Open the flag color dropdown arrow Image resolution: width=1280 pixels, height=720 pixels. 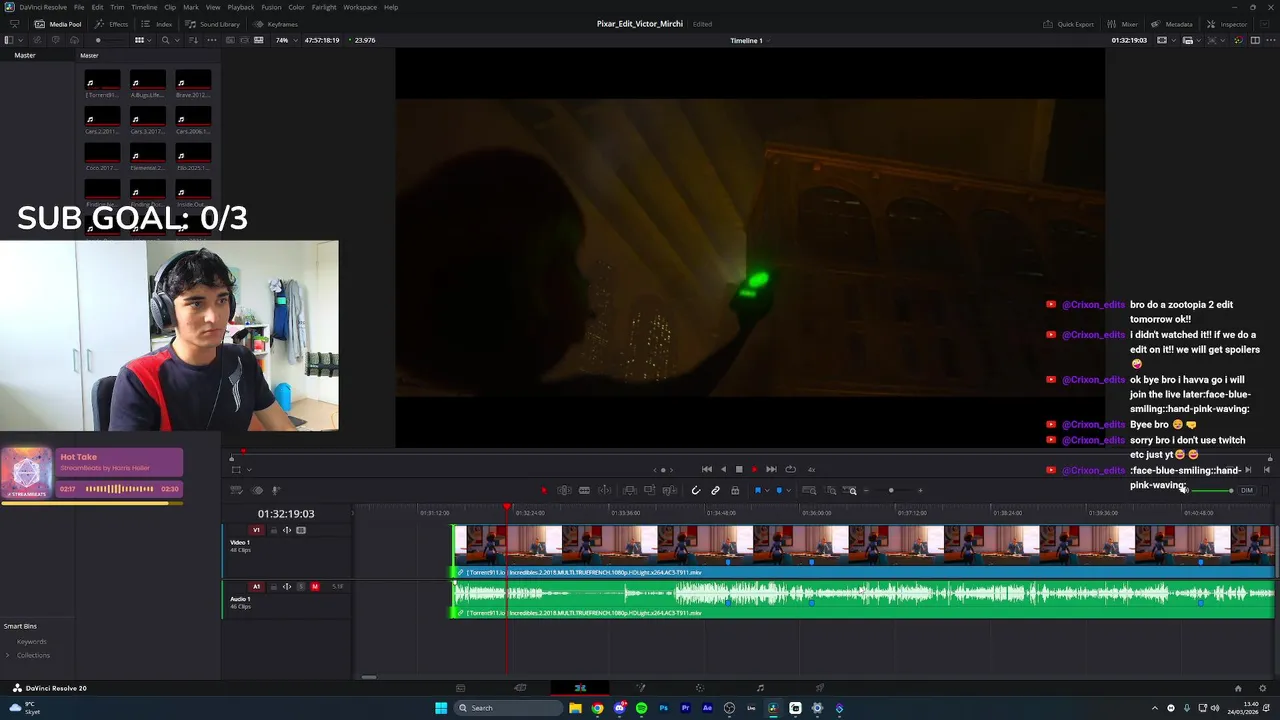(x=767, y=490)
